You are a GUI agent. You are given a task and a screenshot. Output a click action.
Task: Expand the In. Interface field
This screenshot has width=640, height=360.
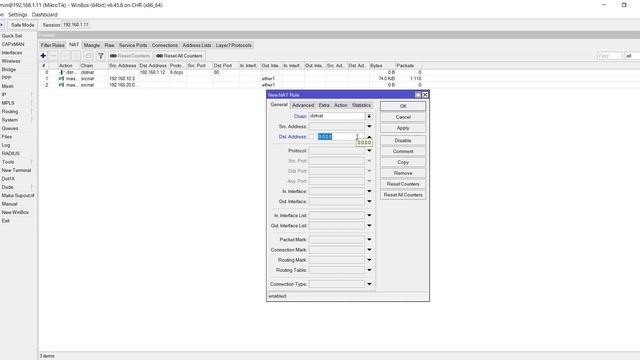tap(369, 191)
